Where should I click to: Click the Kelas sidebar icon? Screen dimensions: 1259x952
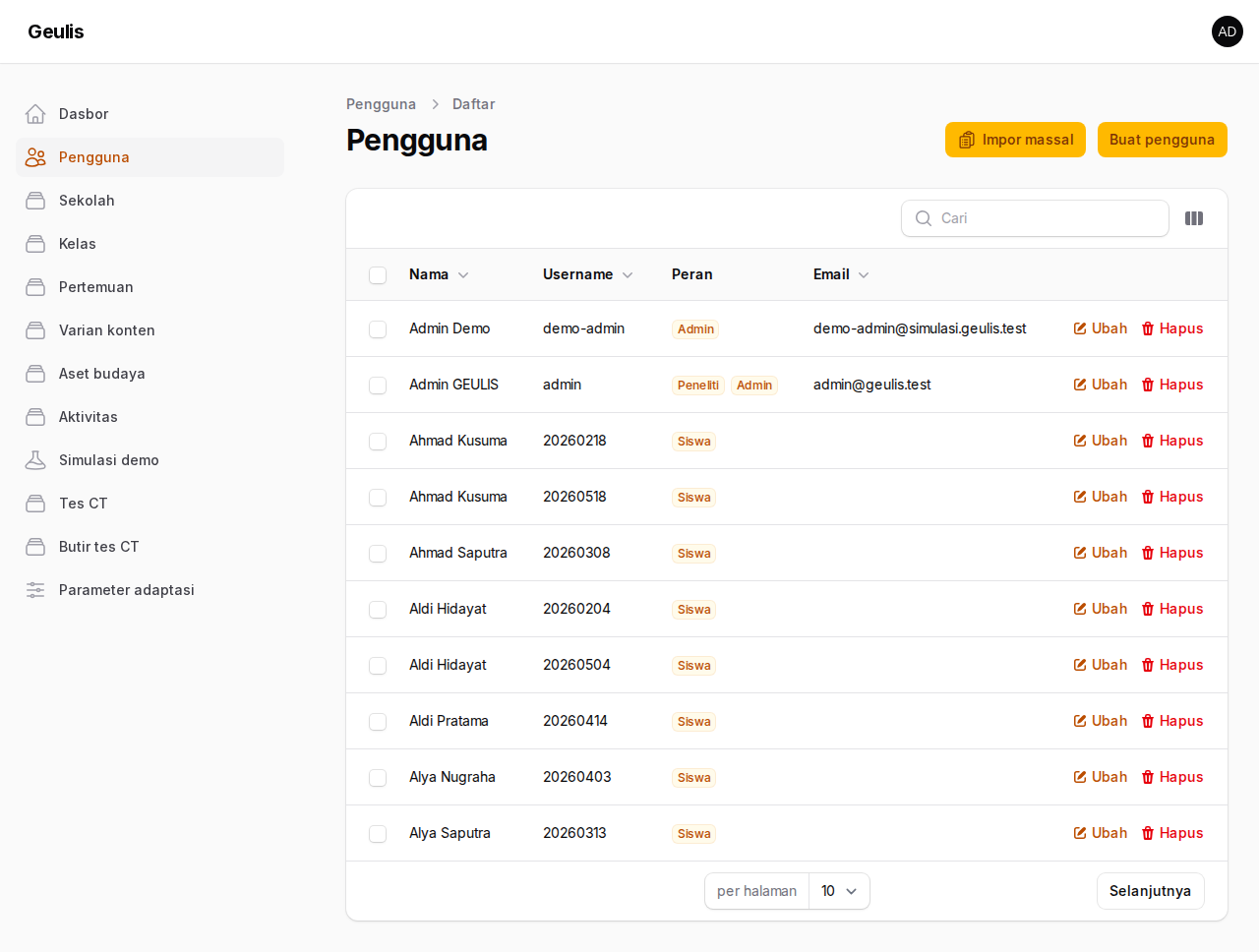(x=35, y=244)
